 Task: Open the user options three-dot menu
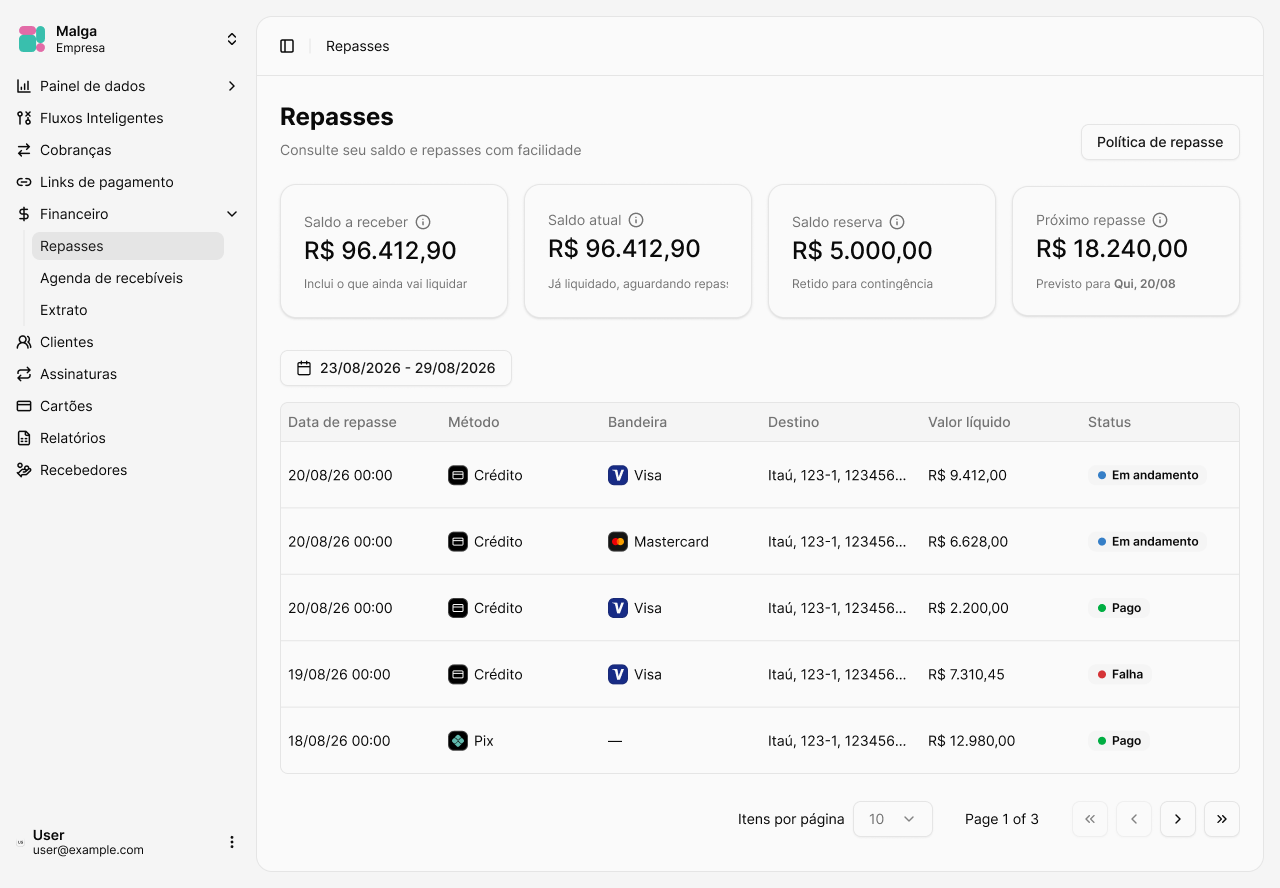coord(232,842)
